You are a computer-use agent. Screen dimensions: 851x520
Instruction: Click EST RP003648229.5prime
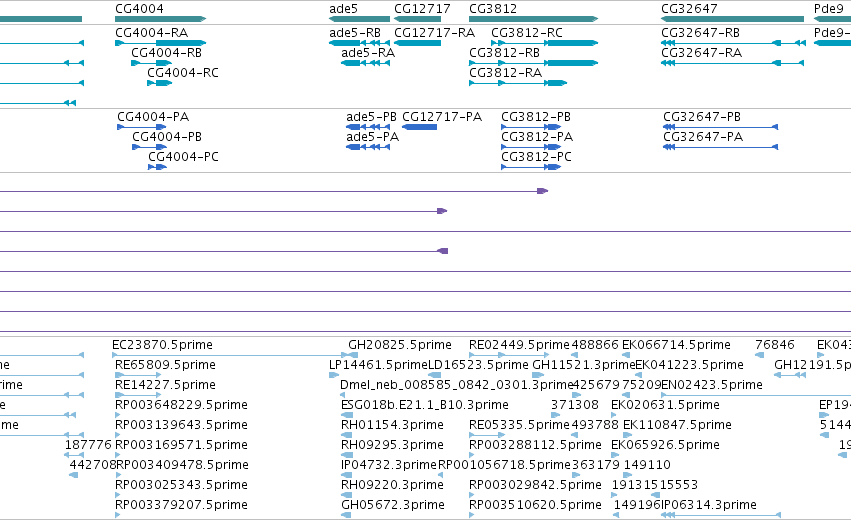181,405
